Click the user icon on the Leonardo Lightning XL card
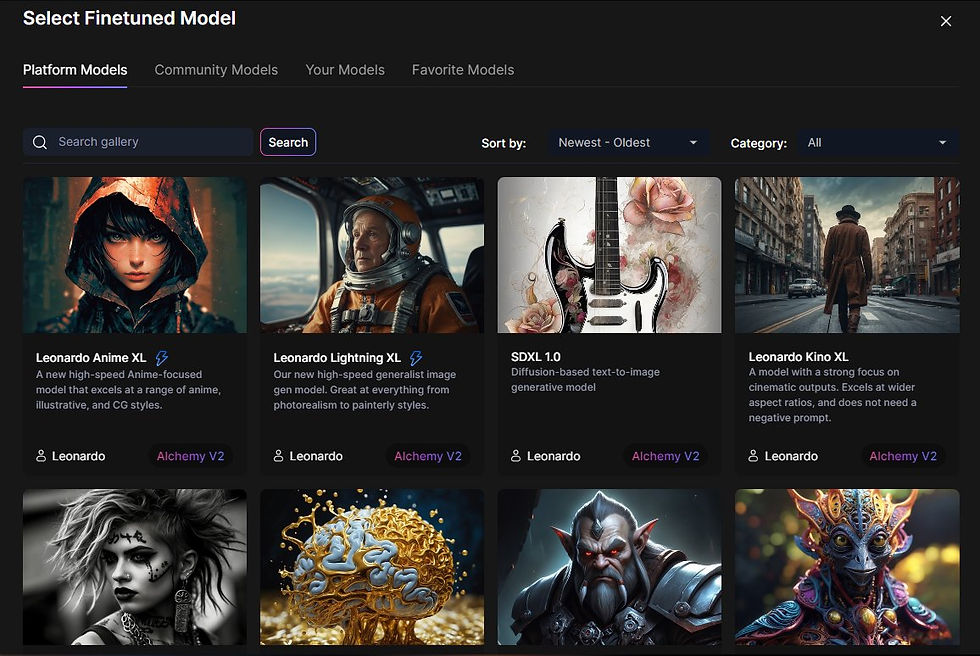 (278, 456)
